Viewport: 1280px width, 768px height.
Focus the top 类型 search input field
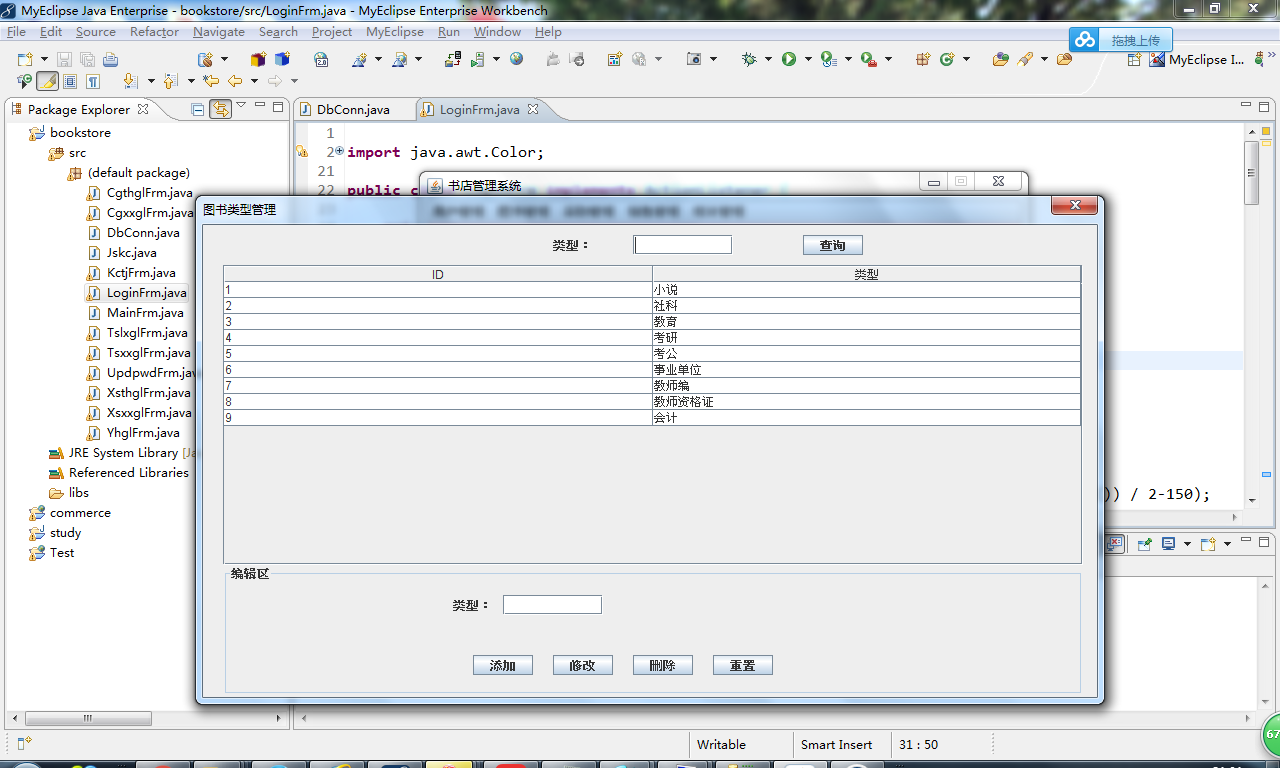point(682,245)
